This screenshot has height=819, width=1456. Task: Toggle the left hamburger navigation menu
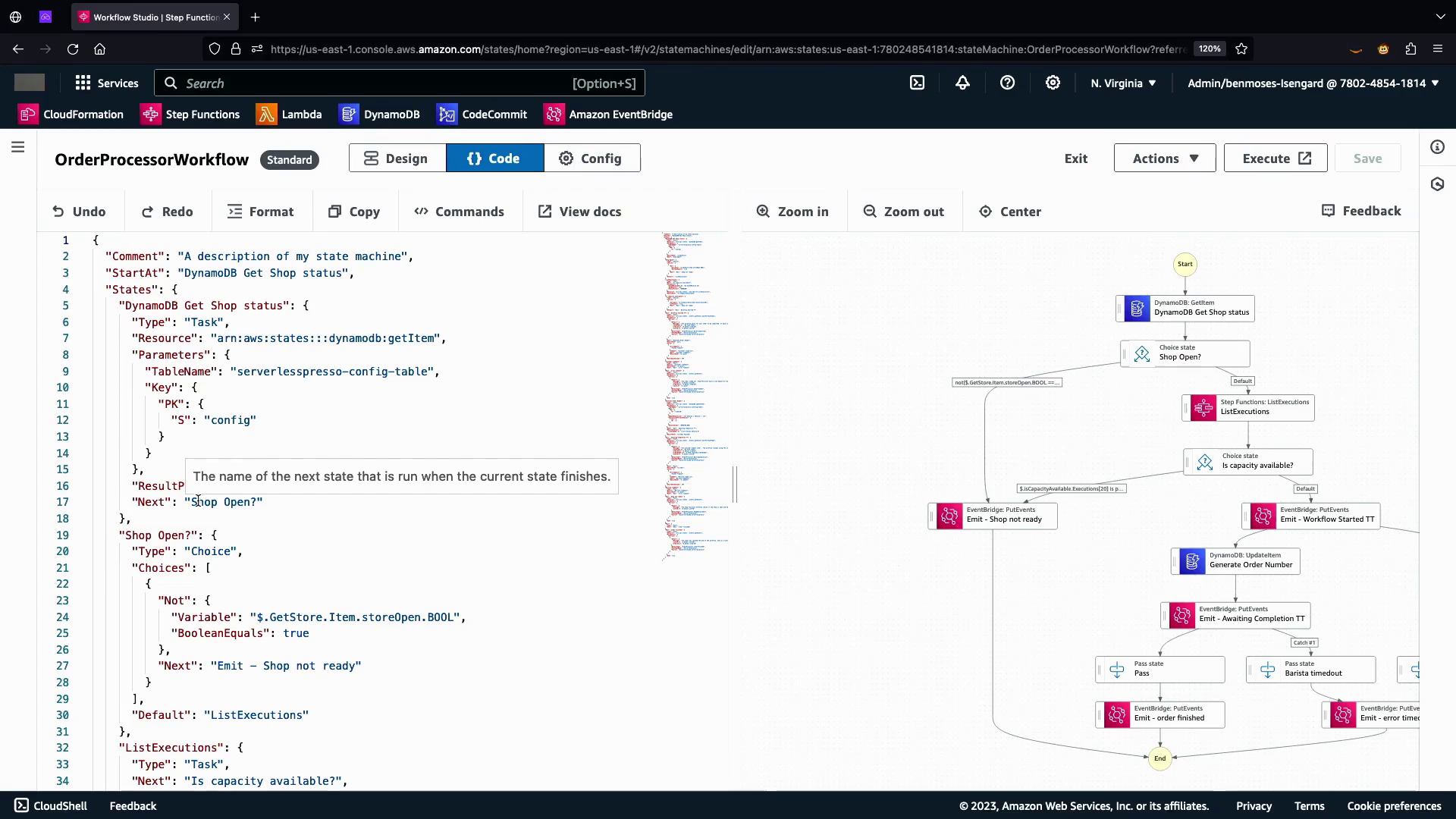click(18, 147)
